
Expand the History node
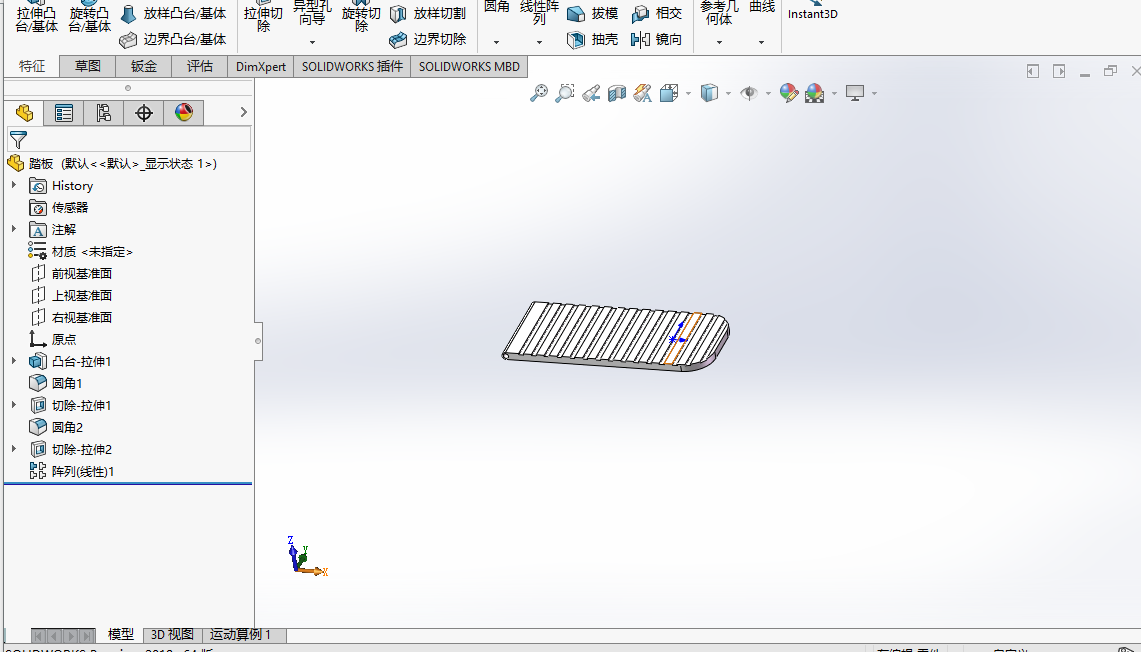[13, 185]
